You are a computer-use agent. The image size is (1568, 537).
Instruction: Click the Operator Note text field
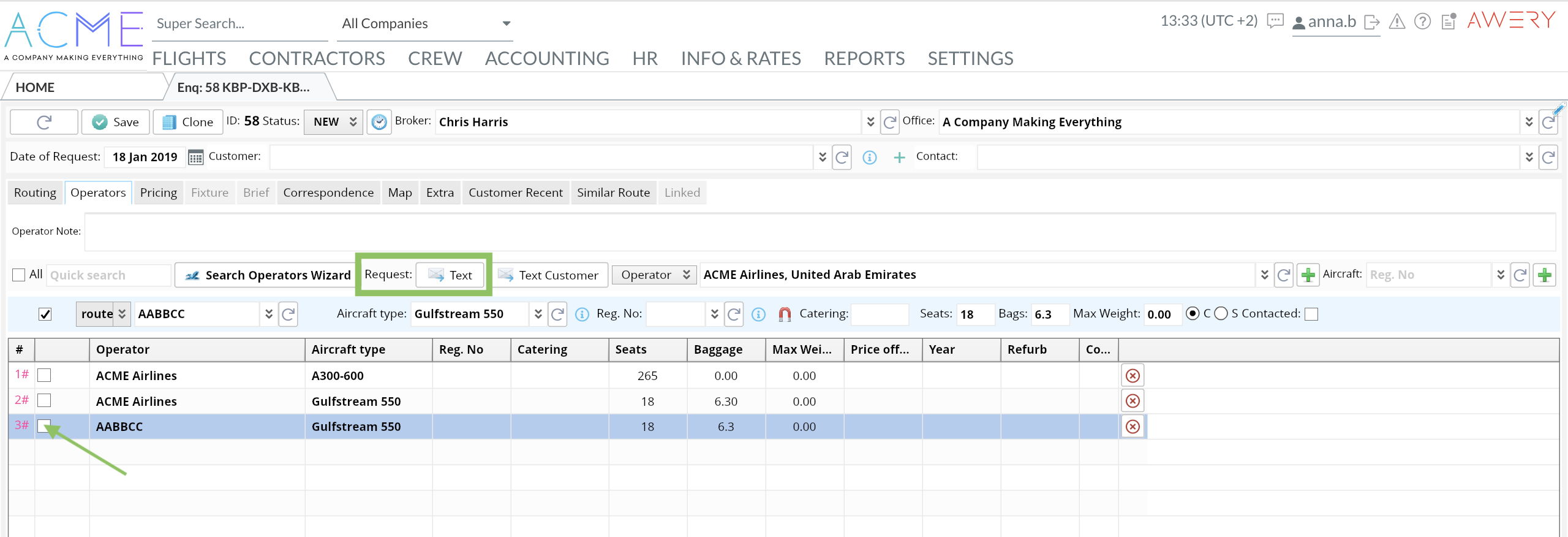pyautogui.click(x=819, y=232)
